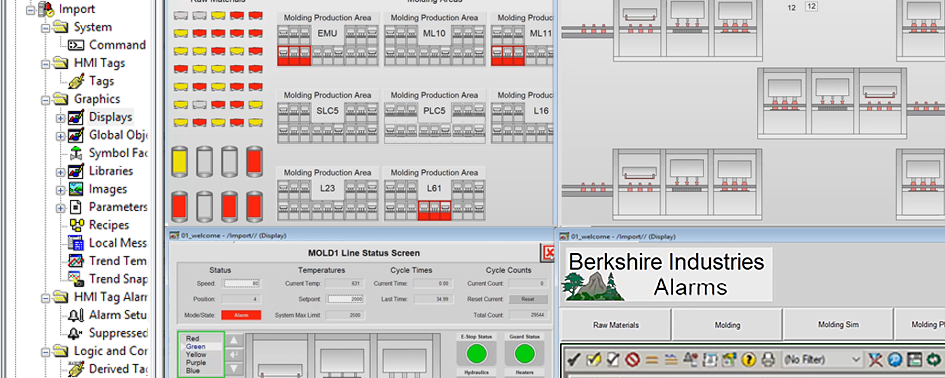Click the blue magnifier find icon
945x378 pixels.
[x=895, y=360]
